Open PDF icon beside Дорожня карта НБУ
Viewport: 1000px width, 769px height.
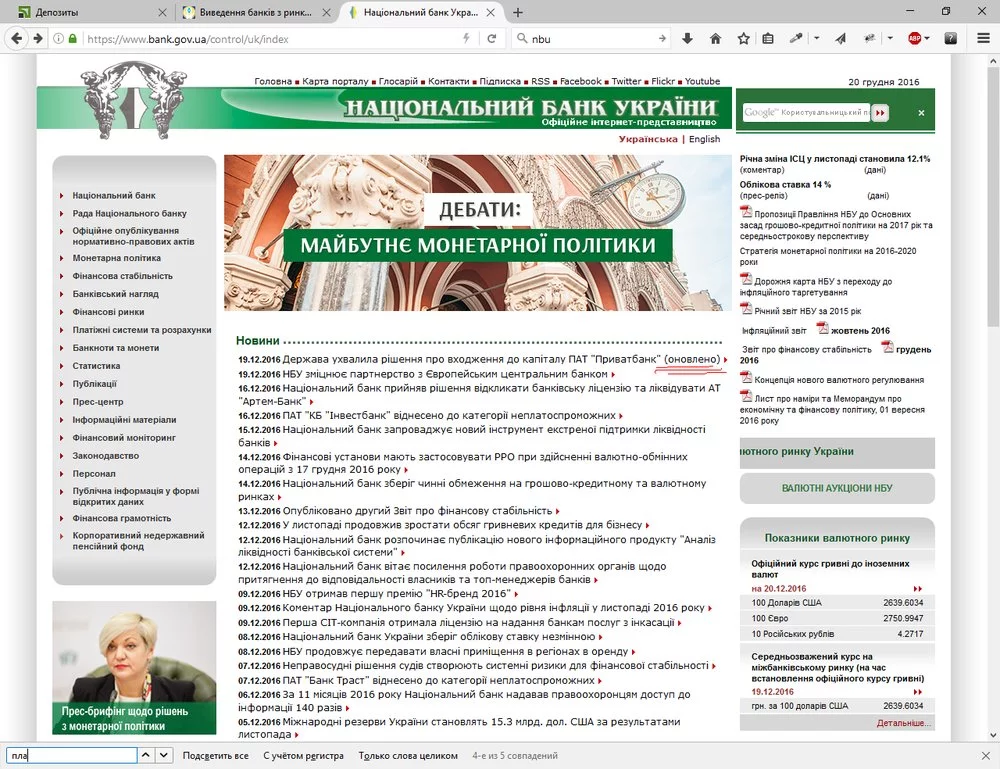pos(746,279)
